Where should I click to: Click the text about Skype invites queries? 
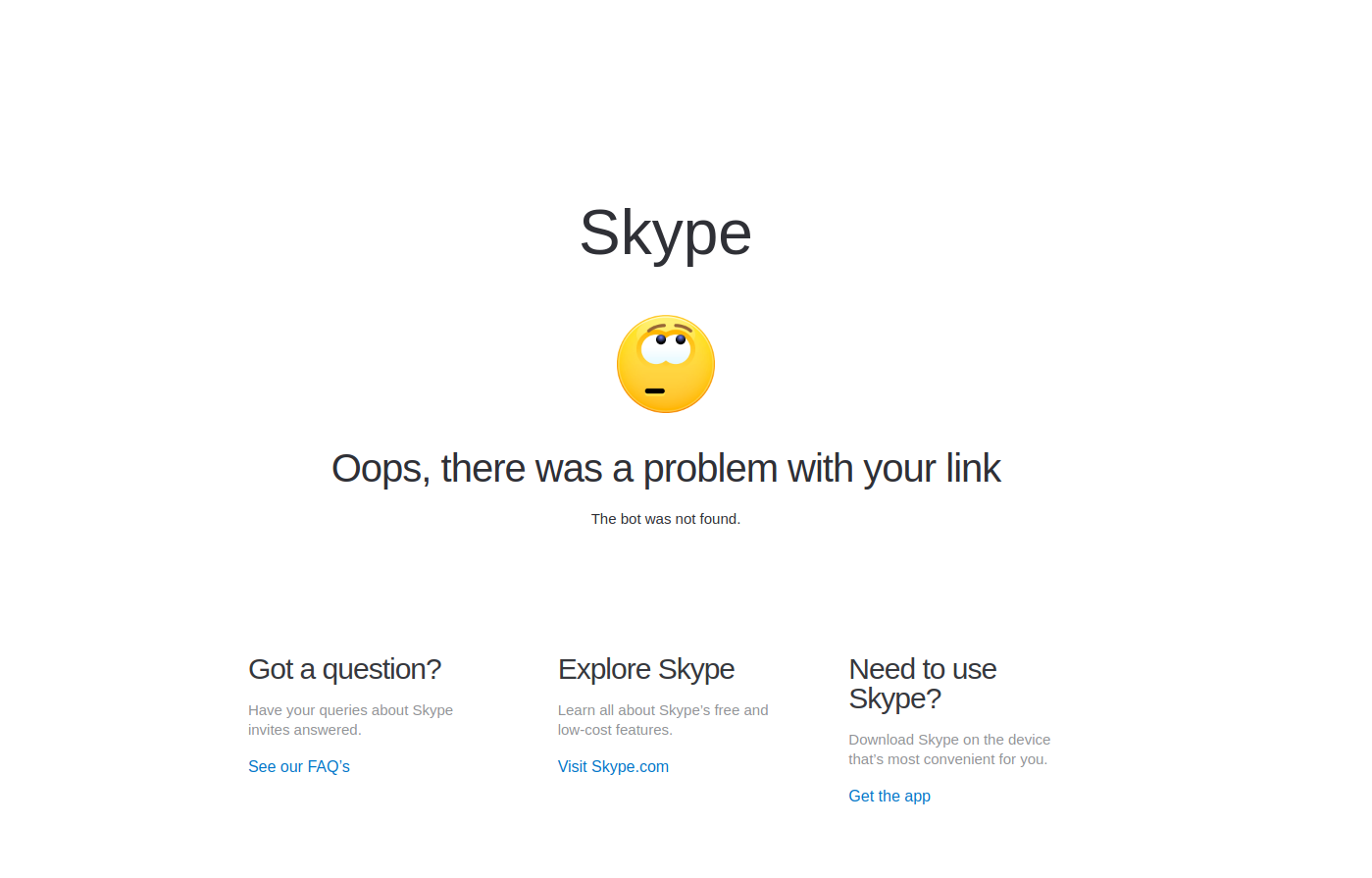coord(350,719)
